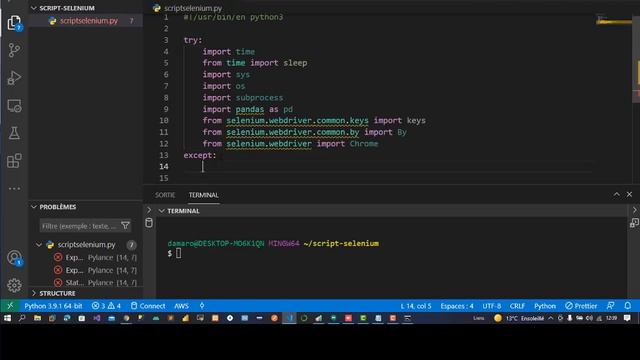Click the terminal prompt line
The height and width of the screenshot is (360, 640).
tap(175, 253)
